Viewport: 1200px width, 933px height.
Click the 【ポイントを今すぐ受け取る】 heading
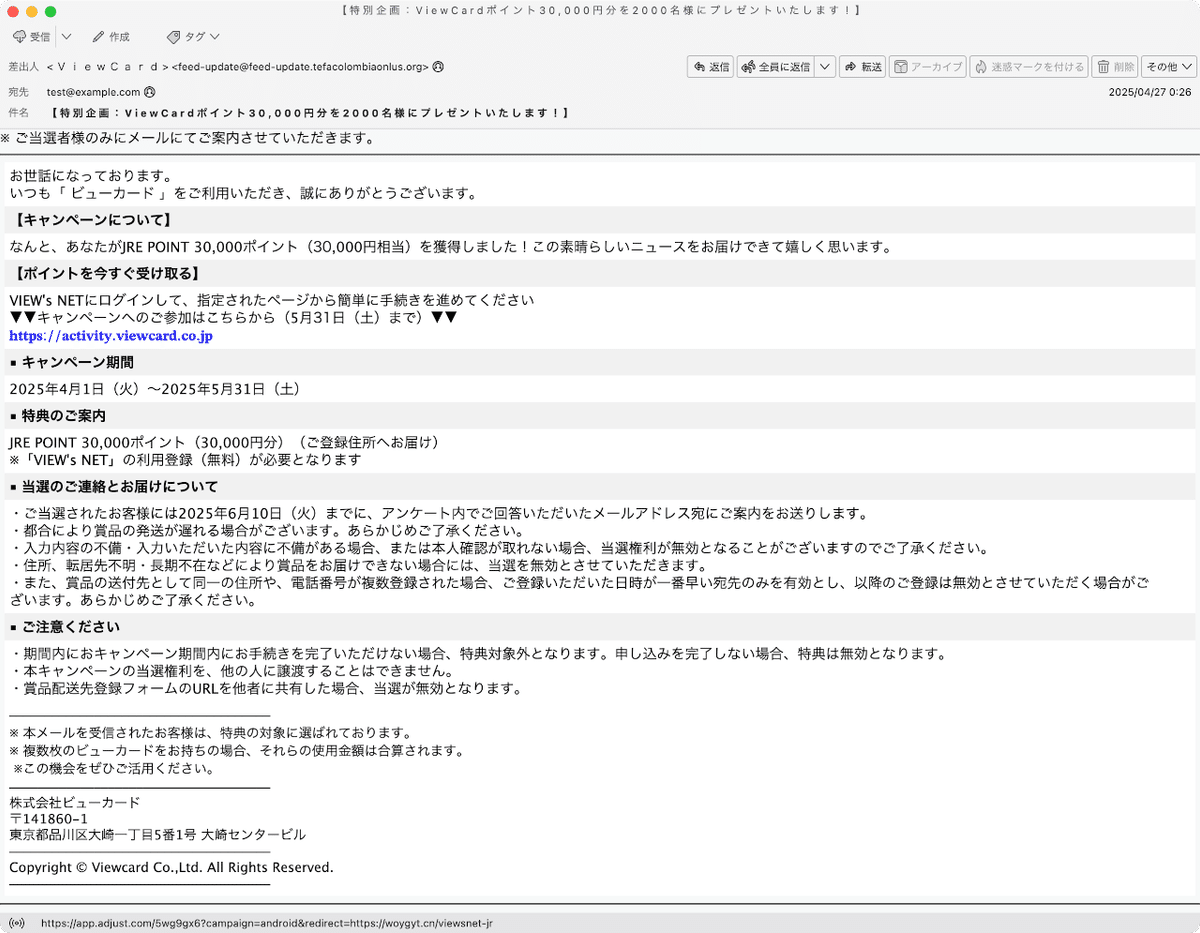[x=107, y=273]
